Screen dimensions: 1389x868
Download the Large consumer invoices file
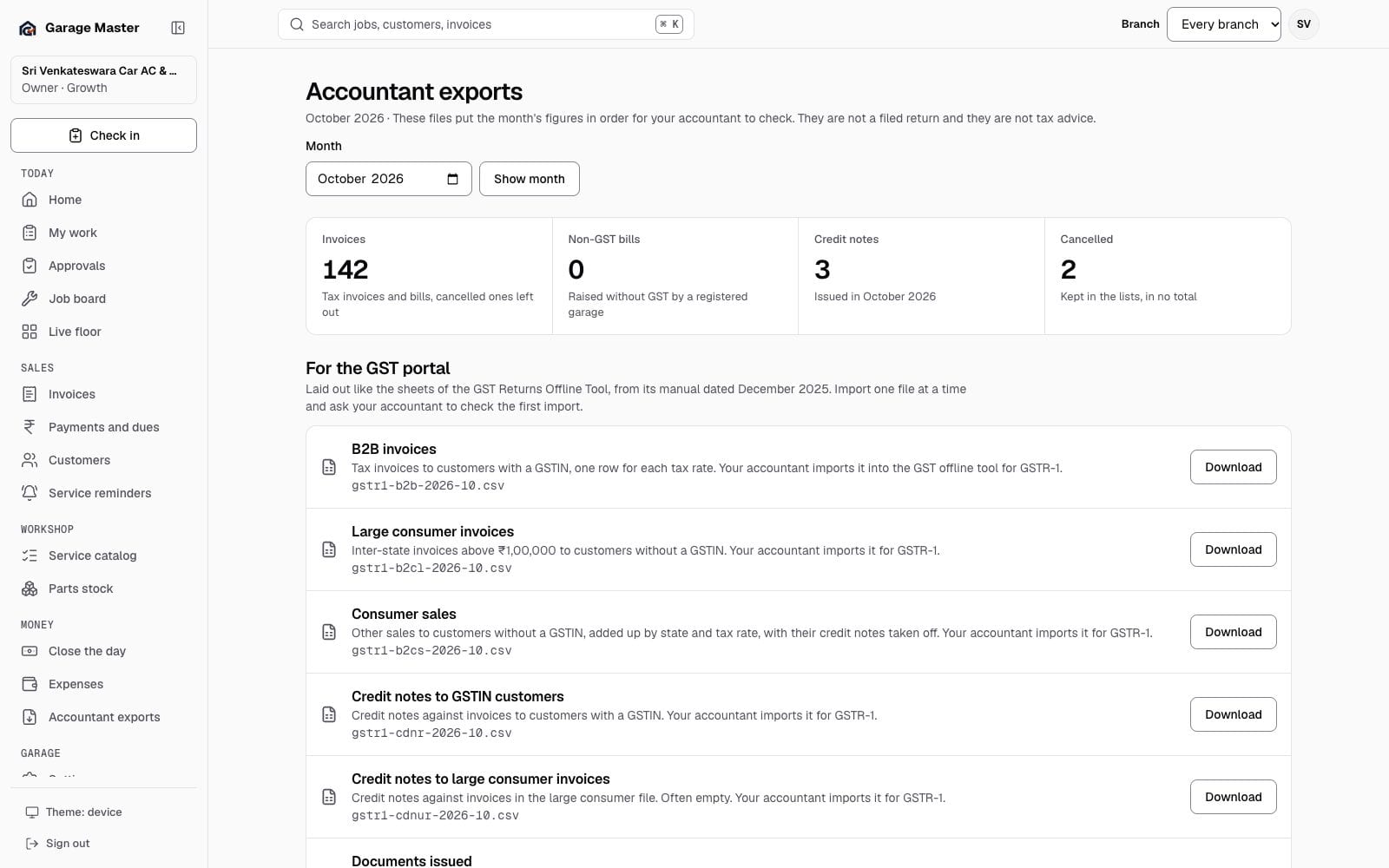[x=1233, y=549]
